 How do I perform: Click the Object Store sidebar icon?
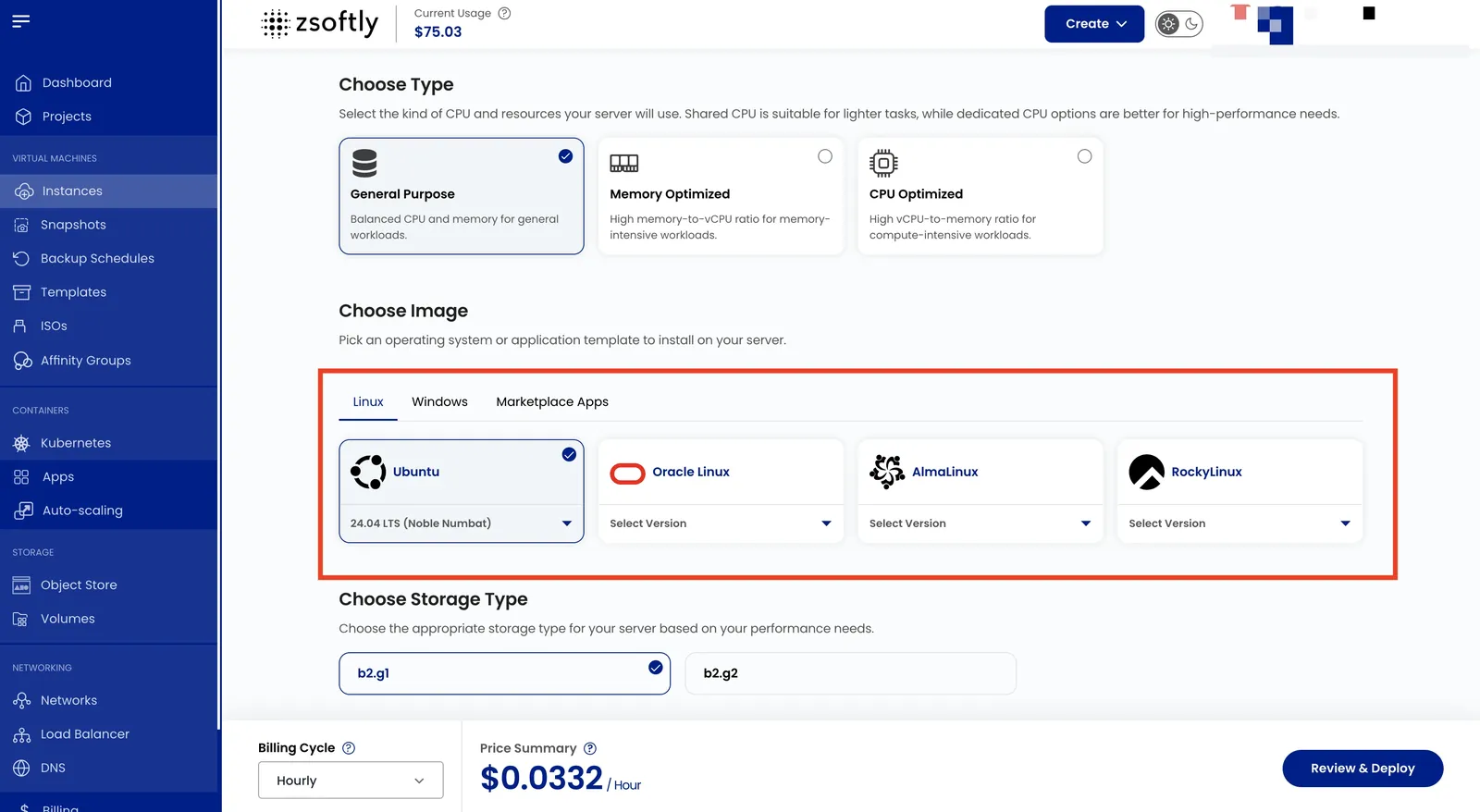(21, 585)
